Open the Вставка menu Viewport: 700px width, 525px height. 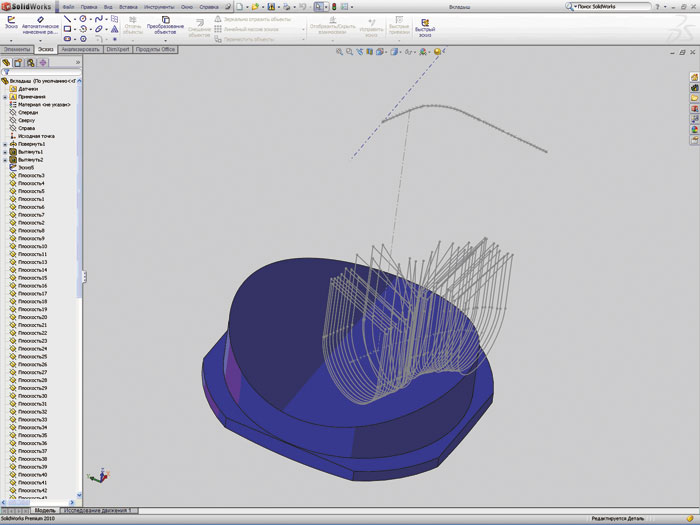tap(129, 6)
